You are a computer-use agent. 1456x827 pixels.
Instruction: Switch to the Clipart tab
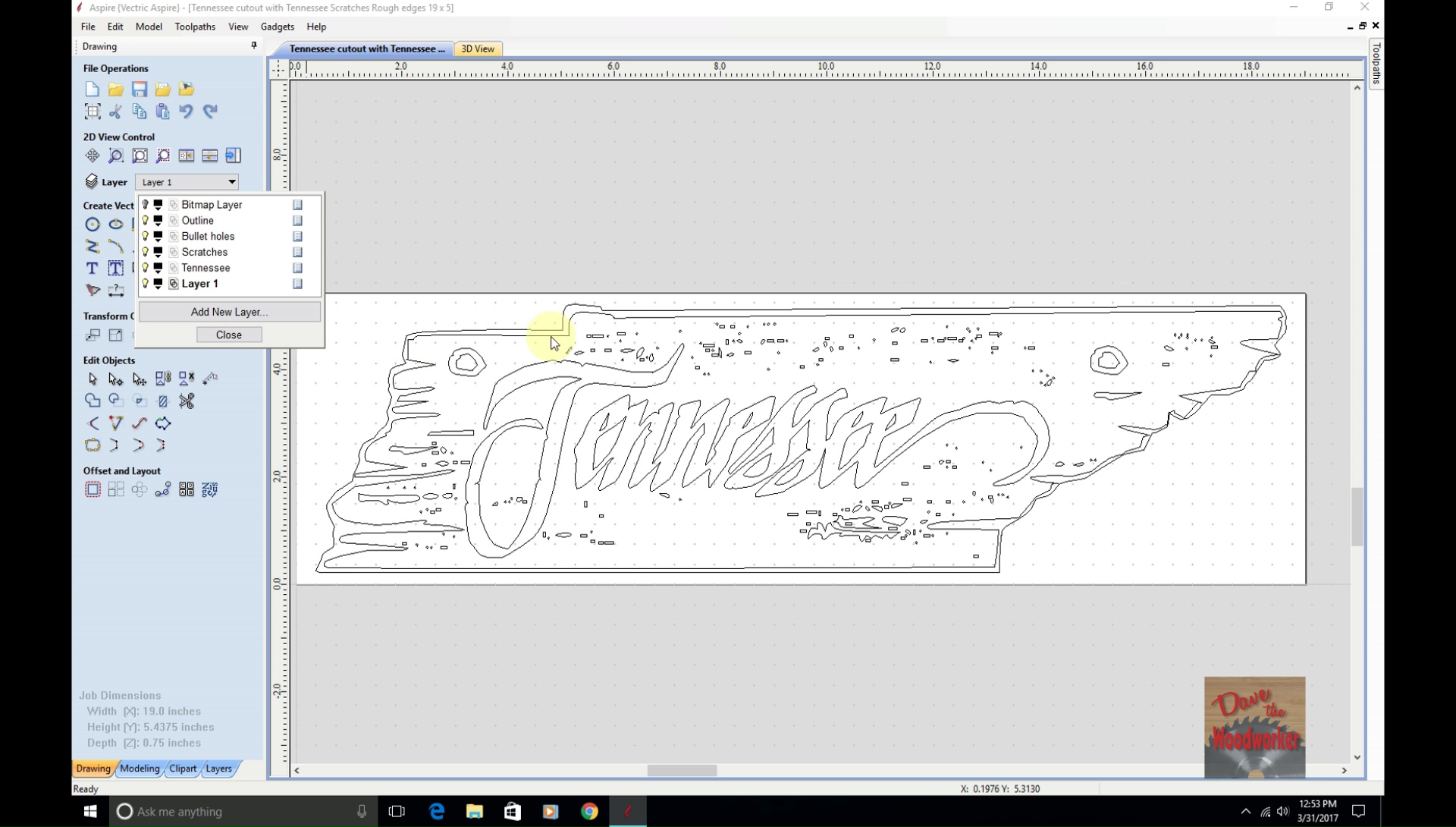click(183, 769)
